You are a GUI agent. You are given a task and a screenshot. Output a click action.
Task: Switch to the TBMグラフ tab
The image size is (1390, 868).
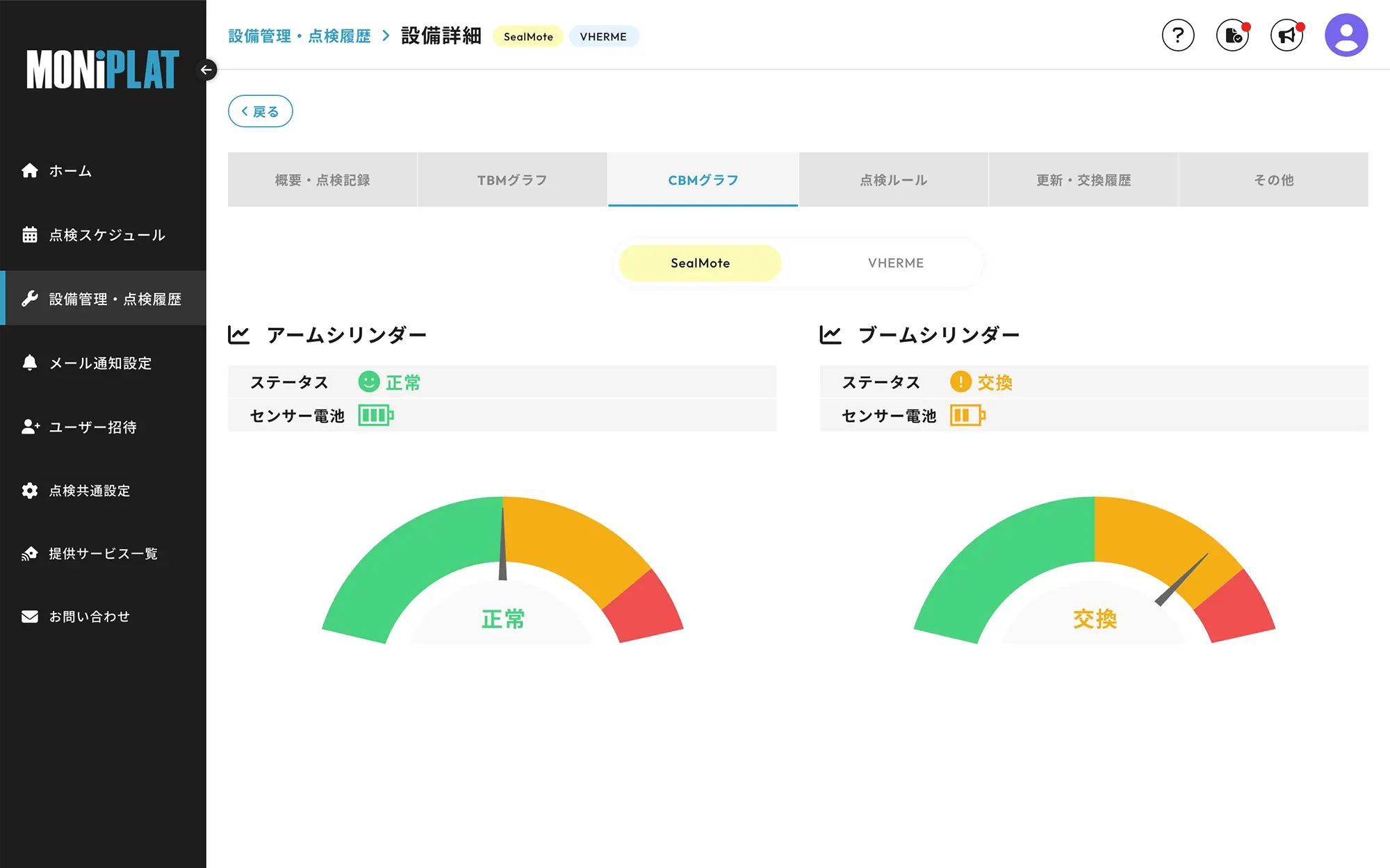pos(512,180)
